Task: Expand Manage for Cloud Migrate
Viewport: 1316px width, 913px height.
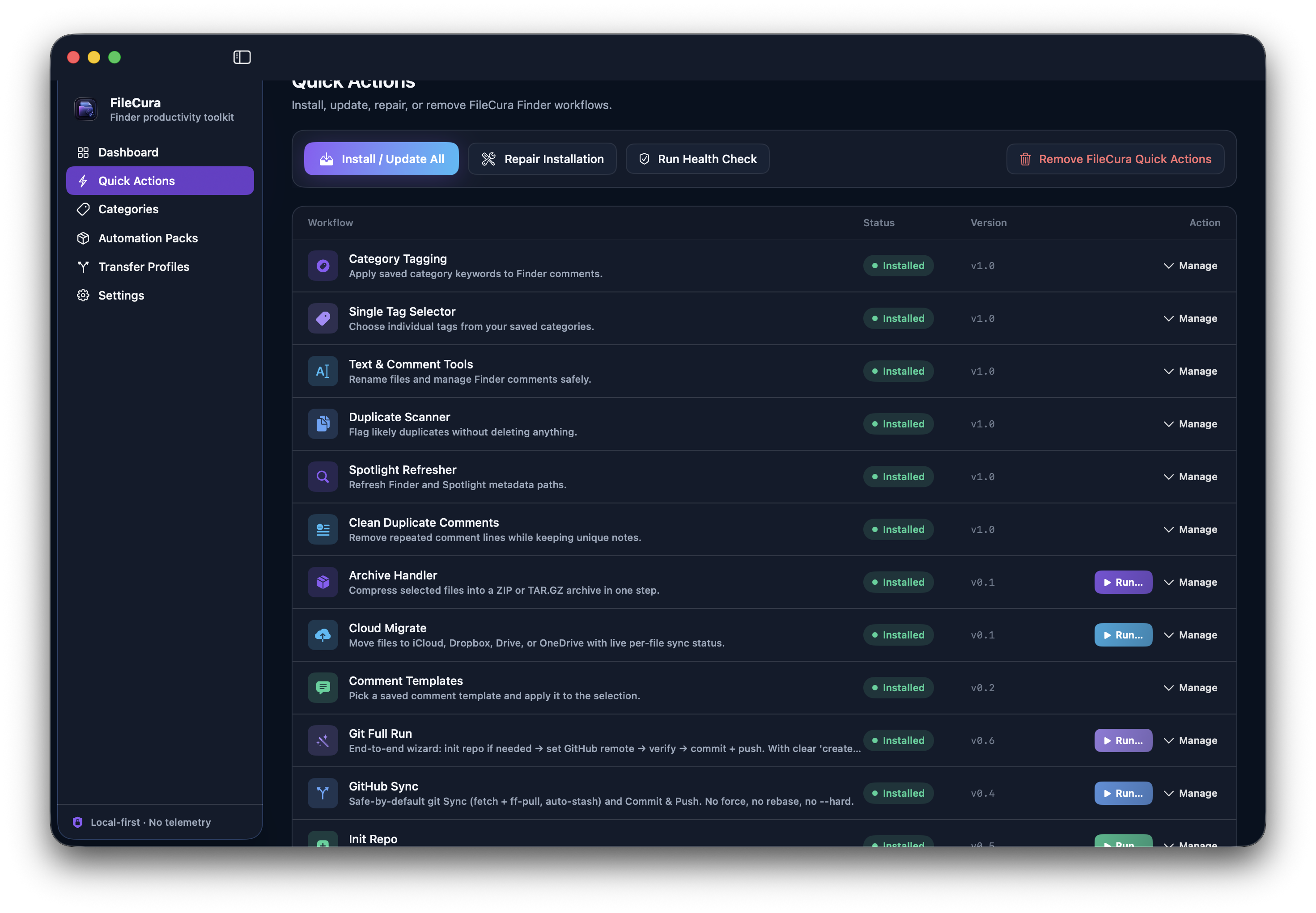Action: tap(1190, 635)
